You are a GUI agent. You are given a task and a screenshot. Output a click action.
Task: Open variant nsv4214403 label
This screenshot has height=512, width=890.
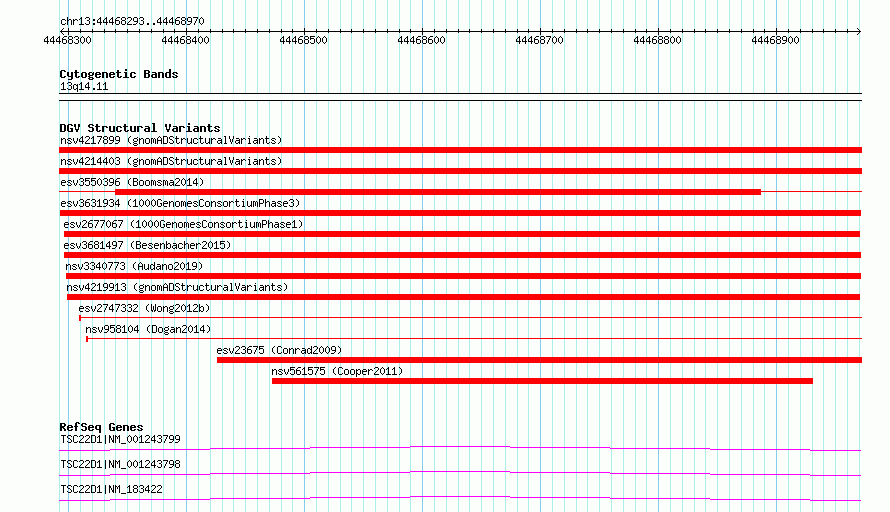(x=171, y=161)
